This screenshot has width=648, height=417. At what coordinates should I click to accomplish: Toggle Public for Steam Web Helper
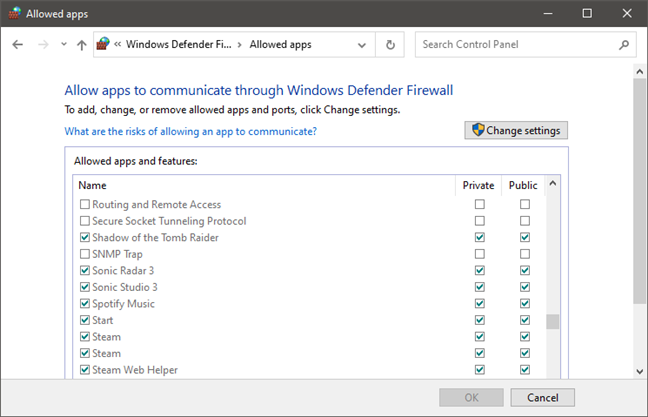pos(525,369)
